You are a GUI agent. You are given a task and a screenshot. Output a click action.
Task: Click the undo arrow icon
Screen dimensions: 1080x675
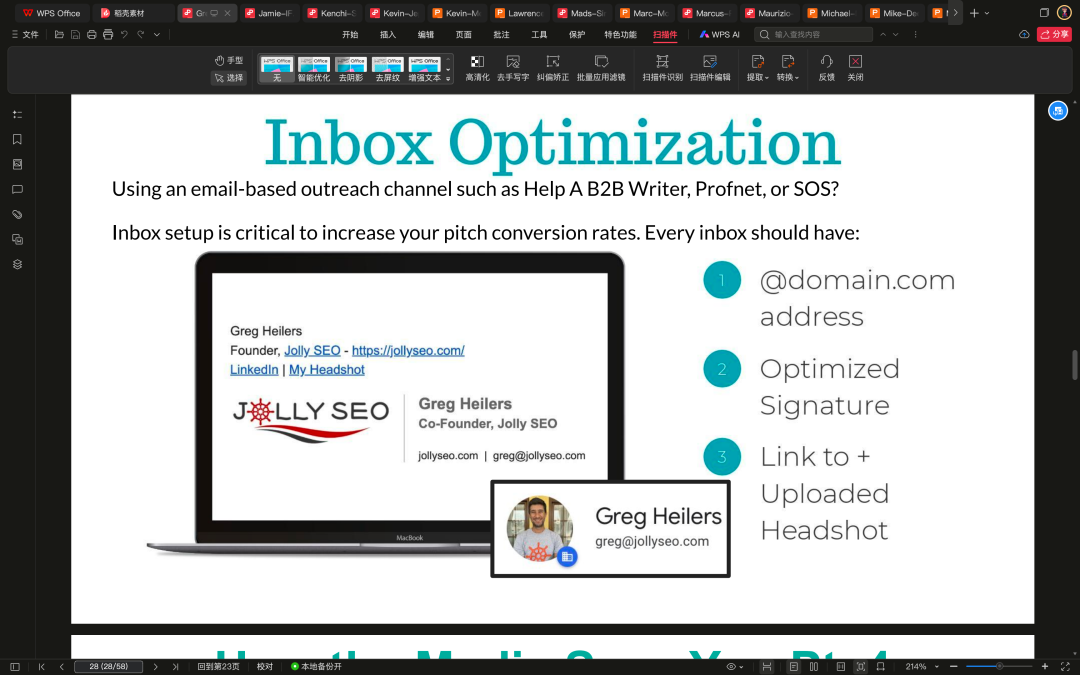[x=124, y=34]
